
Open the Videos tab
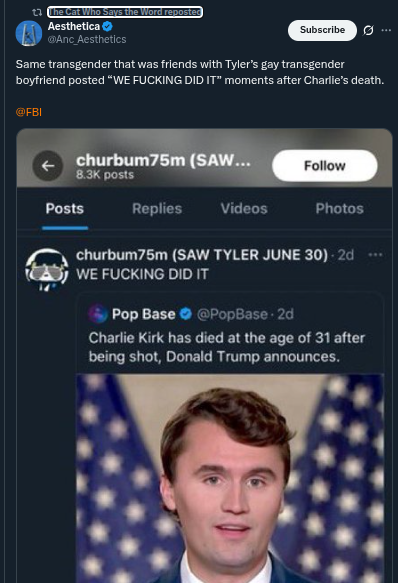[x=244, y=209]
